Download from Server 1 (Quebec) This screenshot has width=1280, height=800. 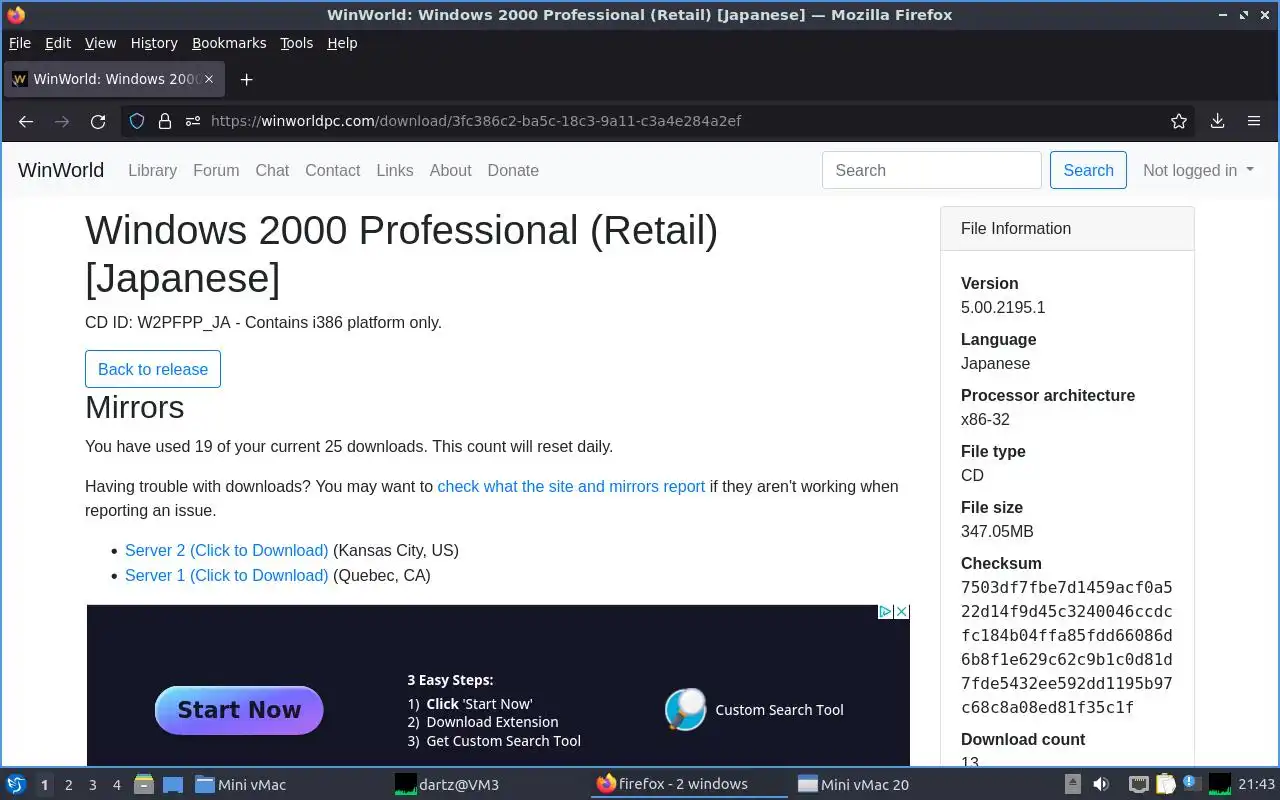click(226, 575)
